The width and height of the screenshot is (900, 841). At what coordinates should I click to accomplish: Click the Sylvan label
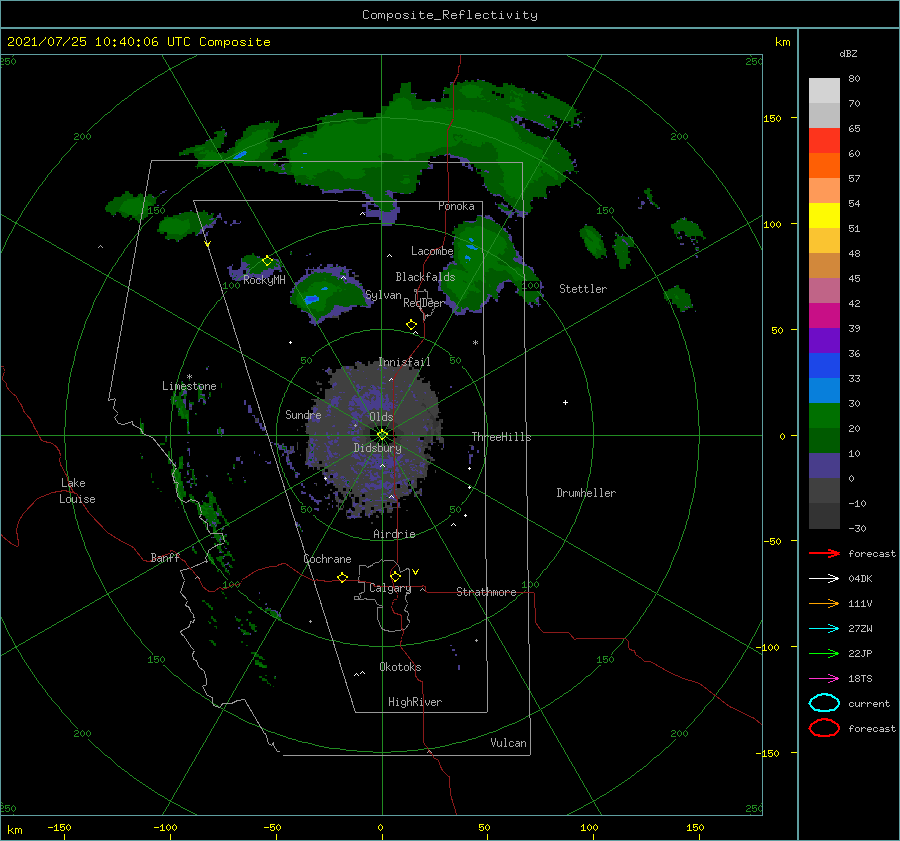pyautogui.click(x=383, y=295)
